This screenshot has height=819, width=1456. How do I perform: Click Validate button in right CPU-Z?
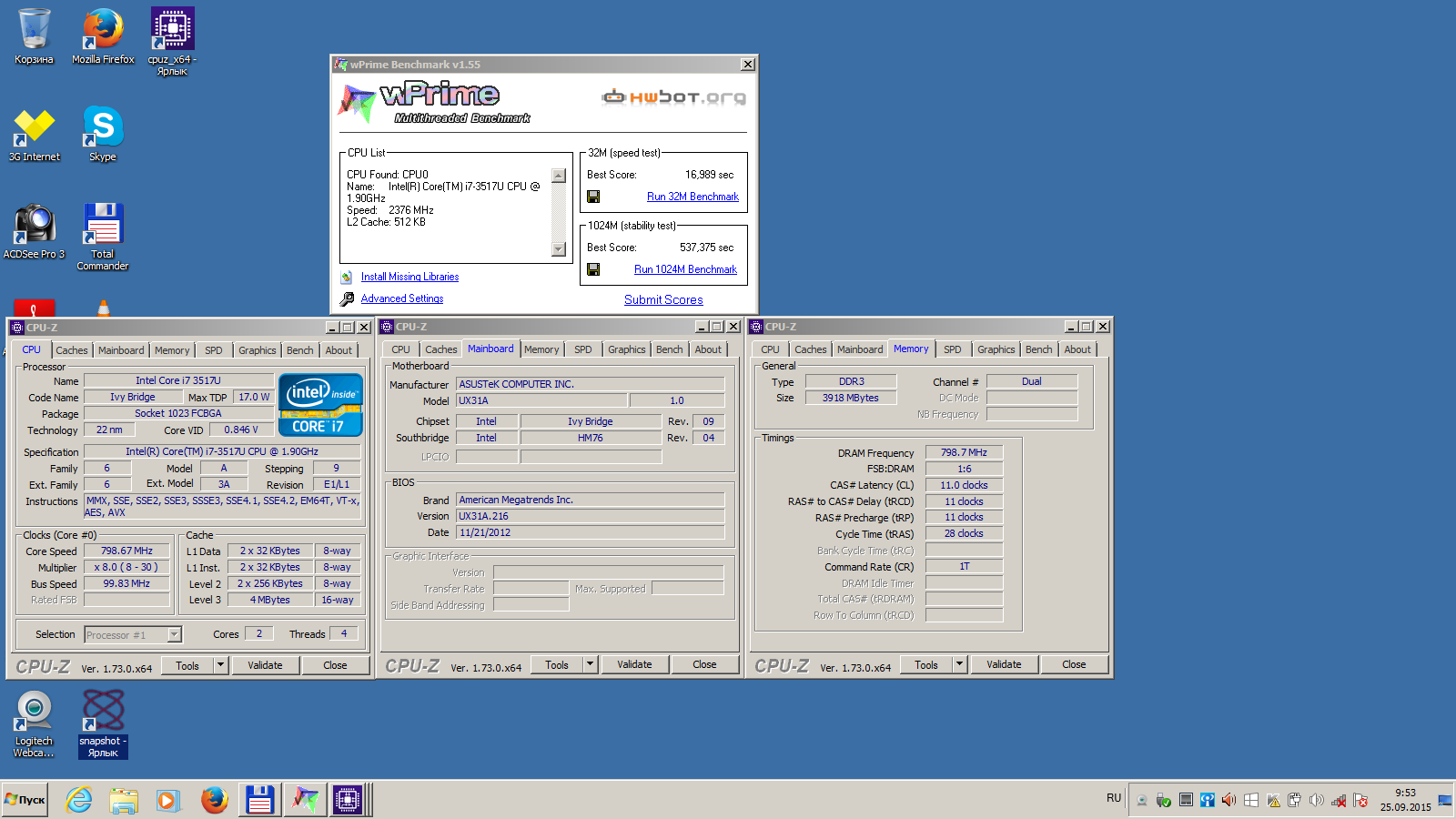[x=1004, y=664]
